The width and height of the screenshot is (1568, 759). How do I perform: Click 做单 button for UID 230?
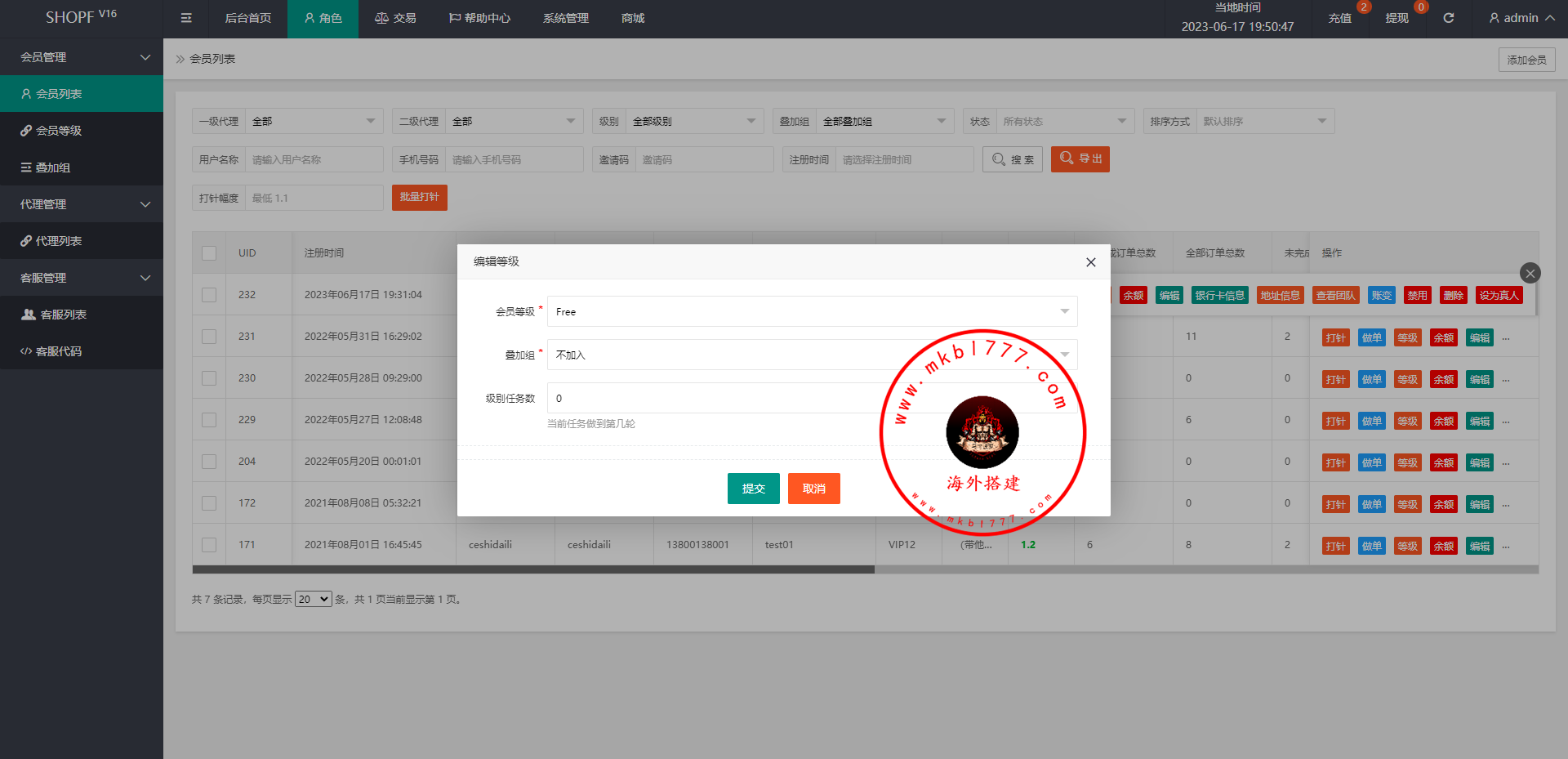point(1372,379)
